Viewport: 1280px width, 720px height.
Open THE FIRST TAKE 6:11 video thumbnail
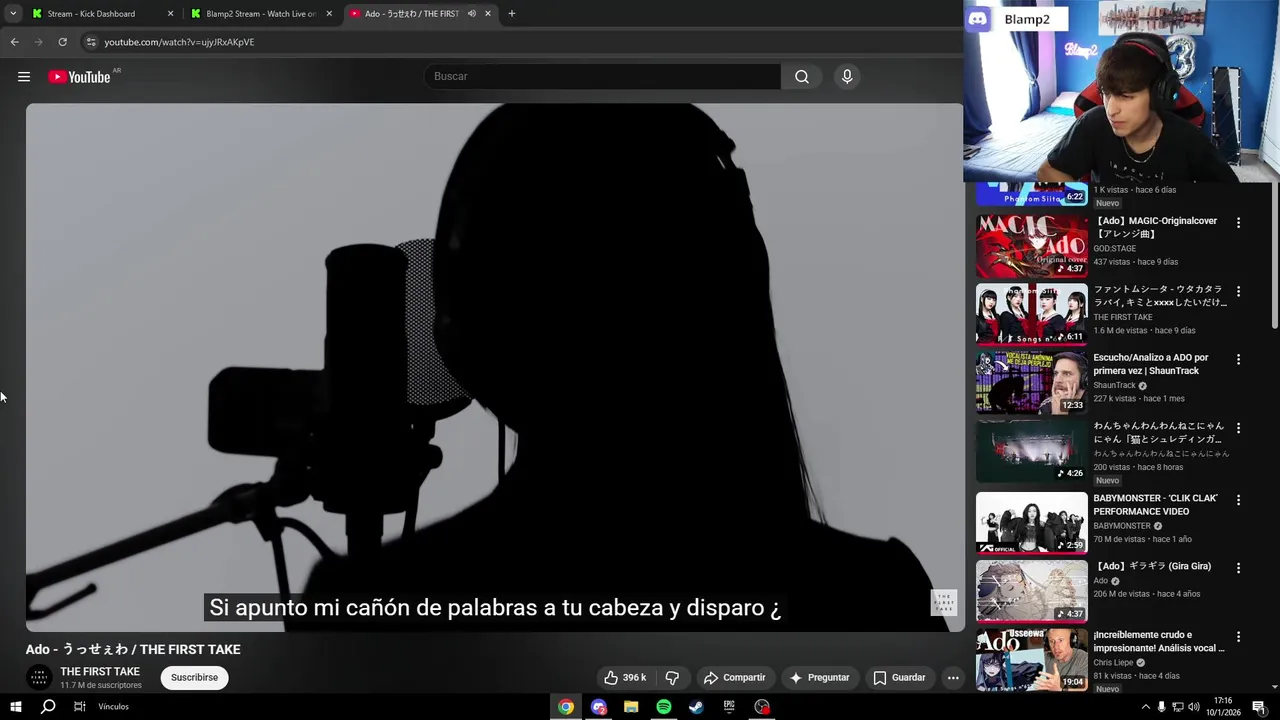(x=1031, y=314)
